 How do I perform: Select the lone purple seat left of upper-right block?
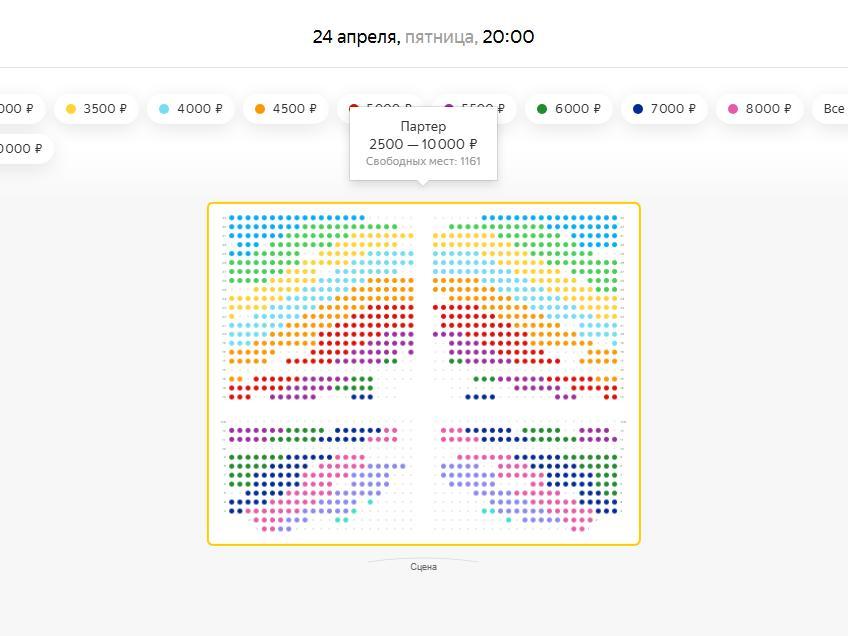click(437, 334)
